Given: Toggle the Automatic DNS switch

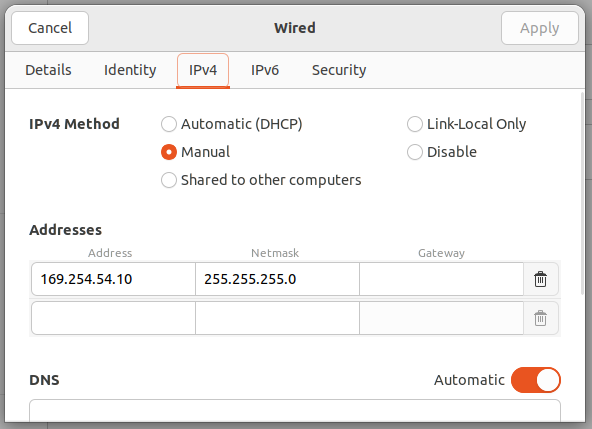Looking at the screenshot, I should (536, 380).
